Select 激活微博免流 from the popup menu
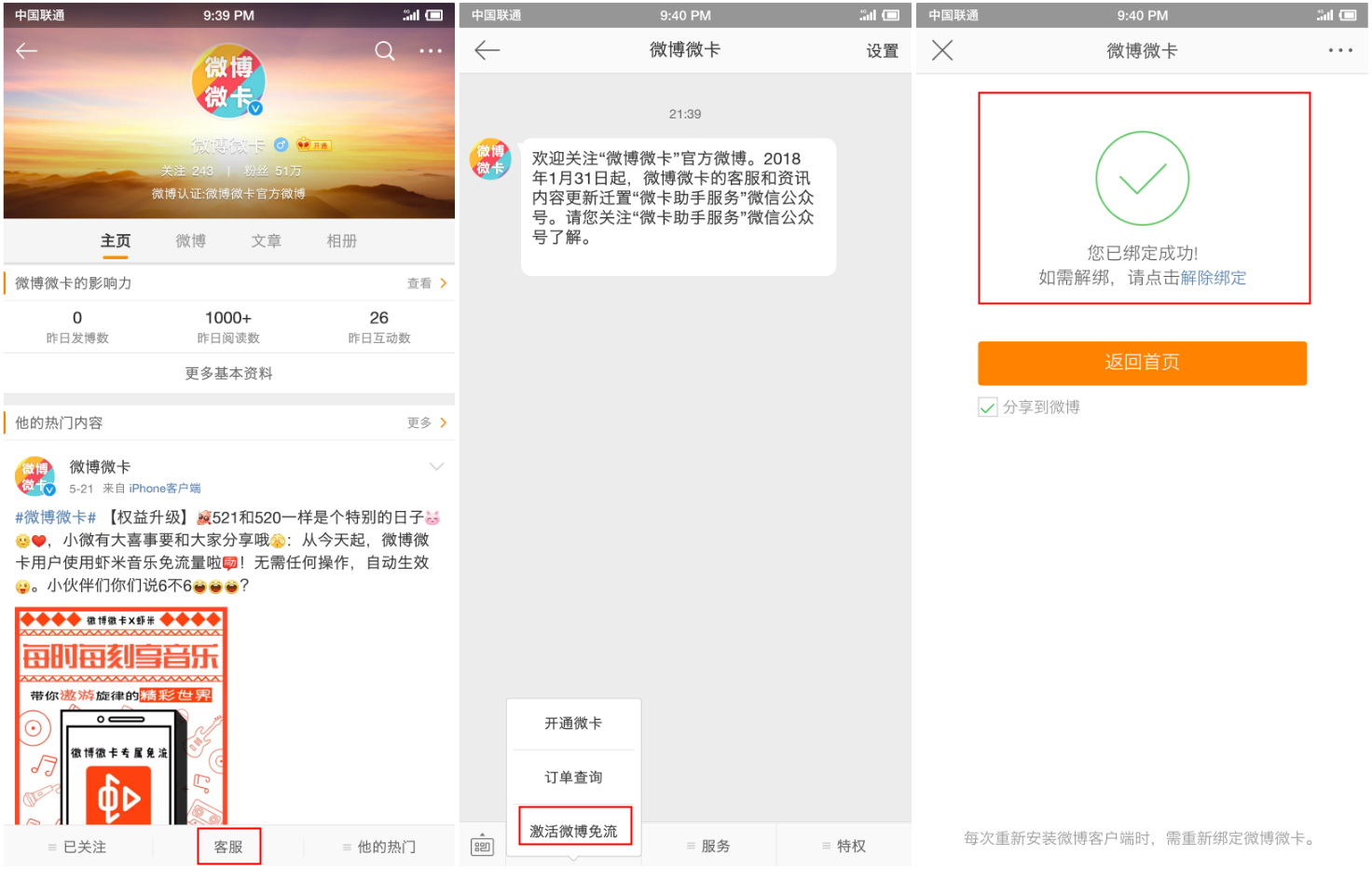This screenshot has width=1372, height=869. (573, 829)
